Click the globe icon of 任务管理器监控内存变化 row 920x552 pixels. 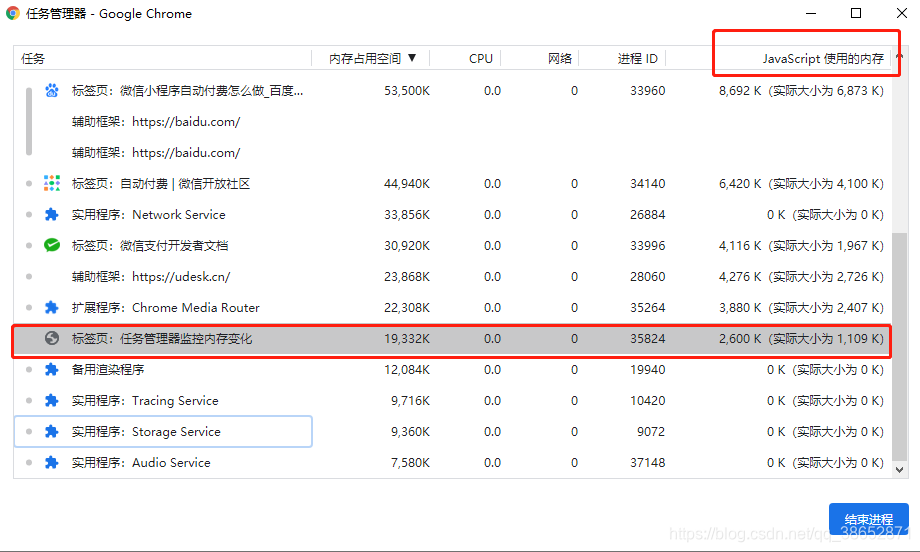[52, 338]
